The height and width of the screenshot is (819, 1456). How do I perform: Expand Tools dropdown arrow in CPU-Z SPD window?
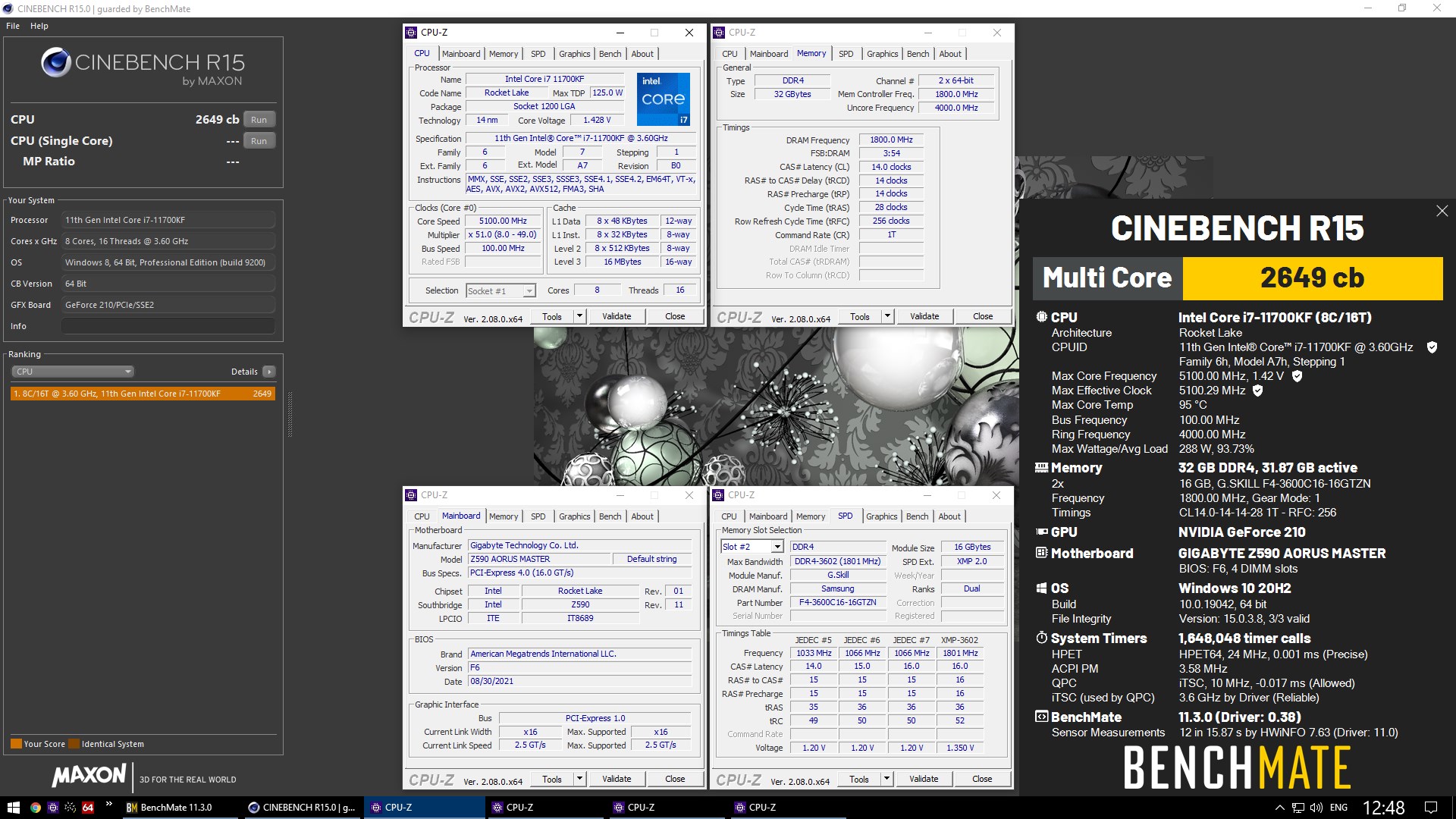coord(886,779)
